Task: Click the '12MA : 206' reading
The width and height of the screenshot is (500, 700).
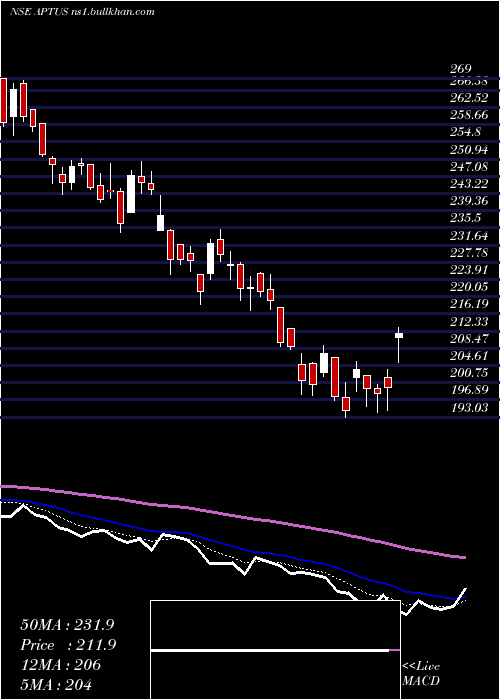Action: [61, 665]
